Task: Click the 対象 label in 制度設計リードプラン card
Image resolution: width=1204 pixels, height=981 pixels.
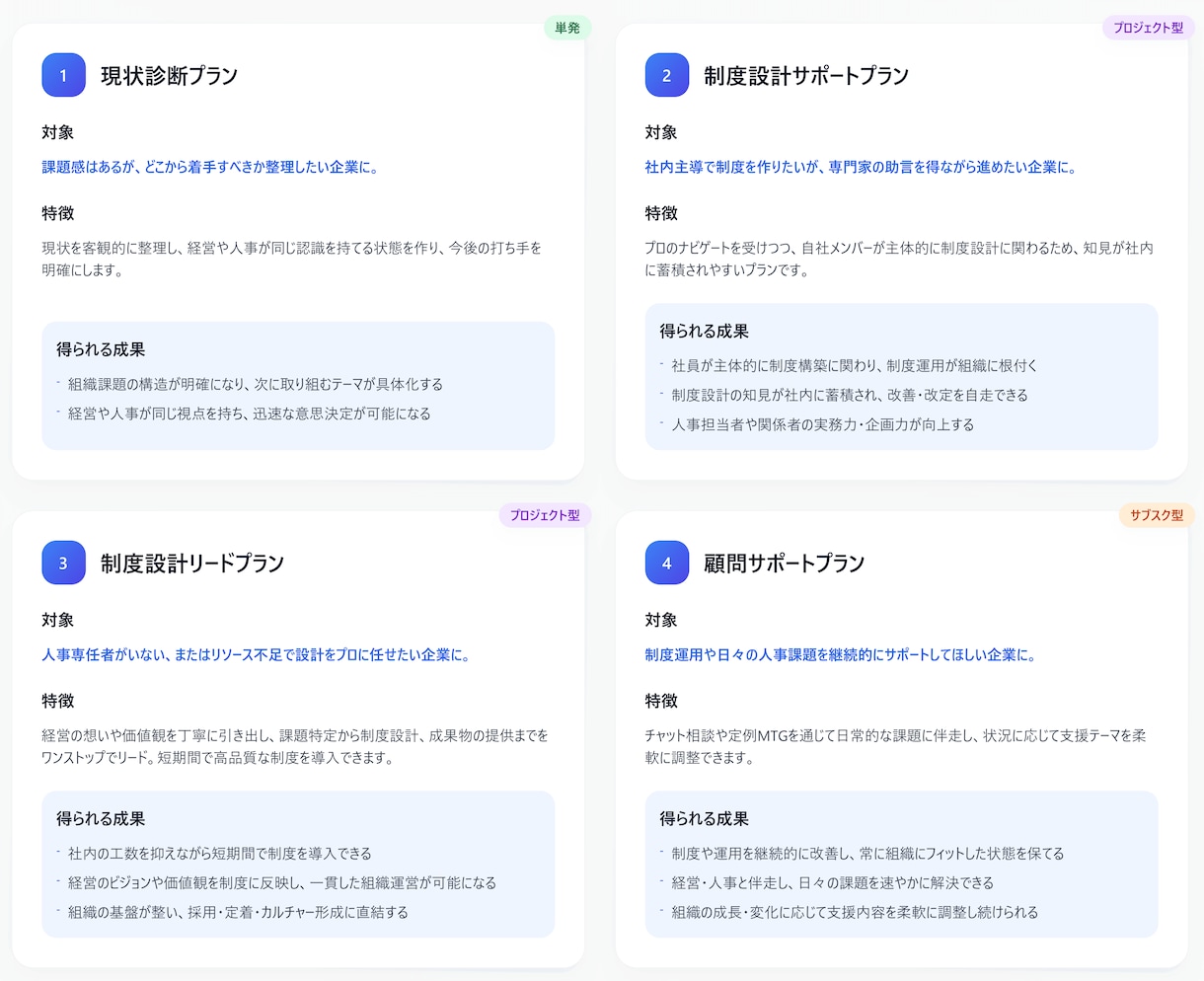Action: click(x=57, y=620)
